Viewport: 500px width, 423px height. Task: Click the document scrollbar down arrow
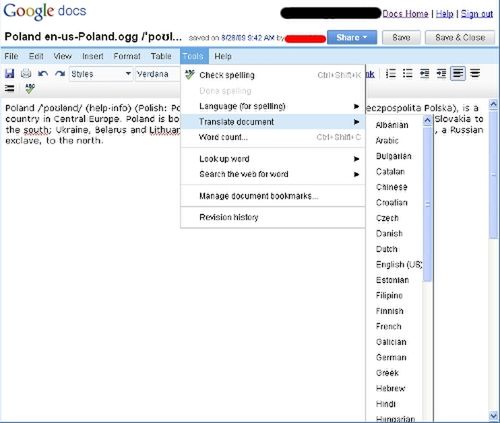(x=493, y=415)
